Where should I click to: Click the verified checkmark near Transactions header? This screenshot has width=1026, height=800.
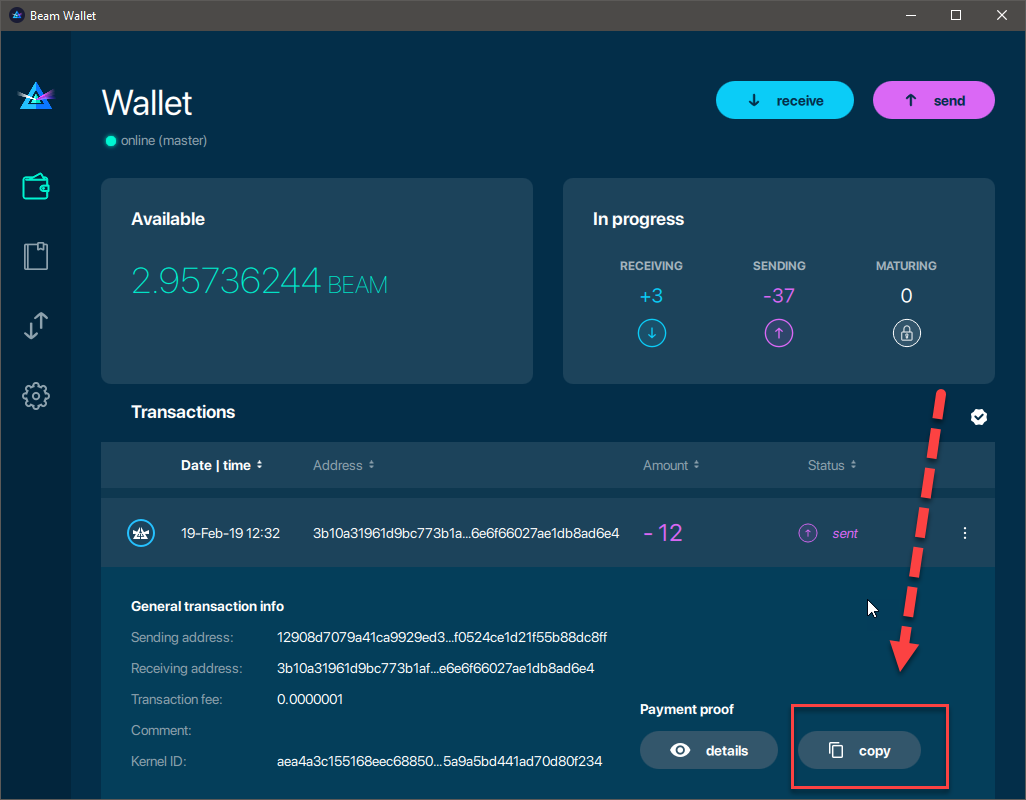point(978,416)
